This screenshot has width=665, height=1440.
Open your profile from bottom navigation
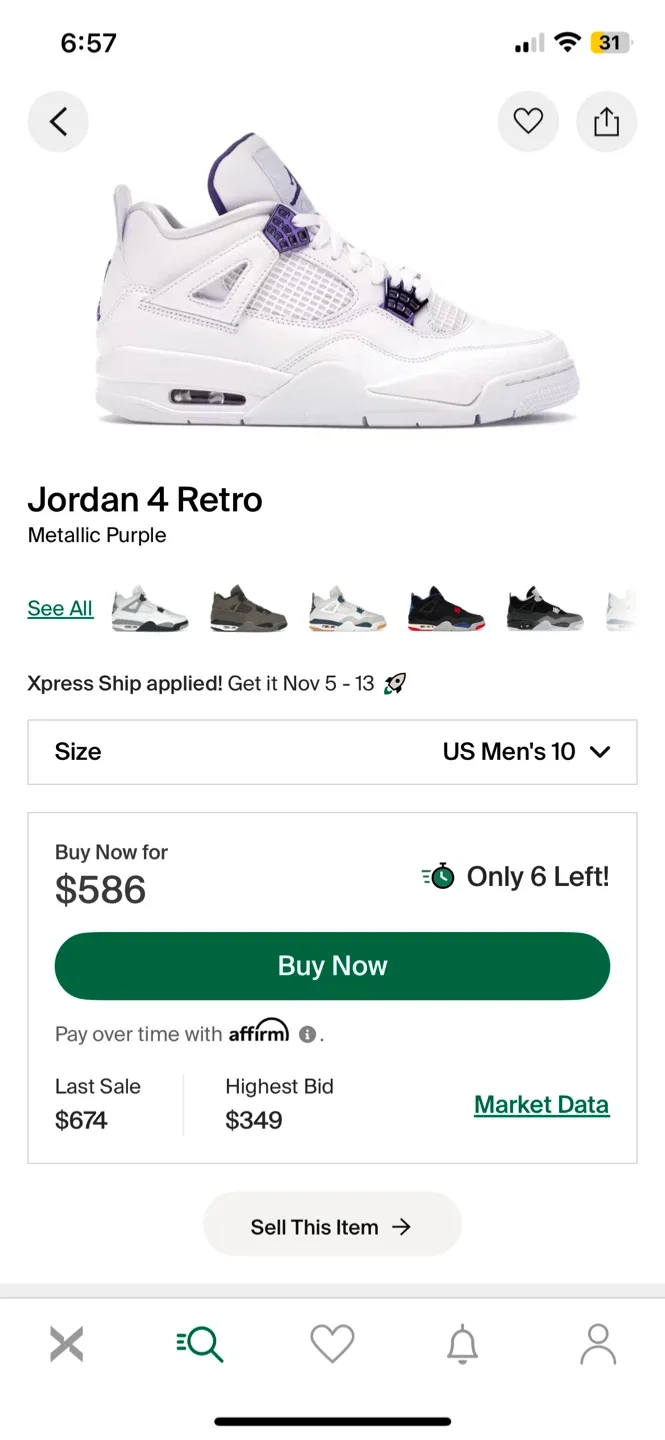pyautogui.click(x=597, y=1344)
